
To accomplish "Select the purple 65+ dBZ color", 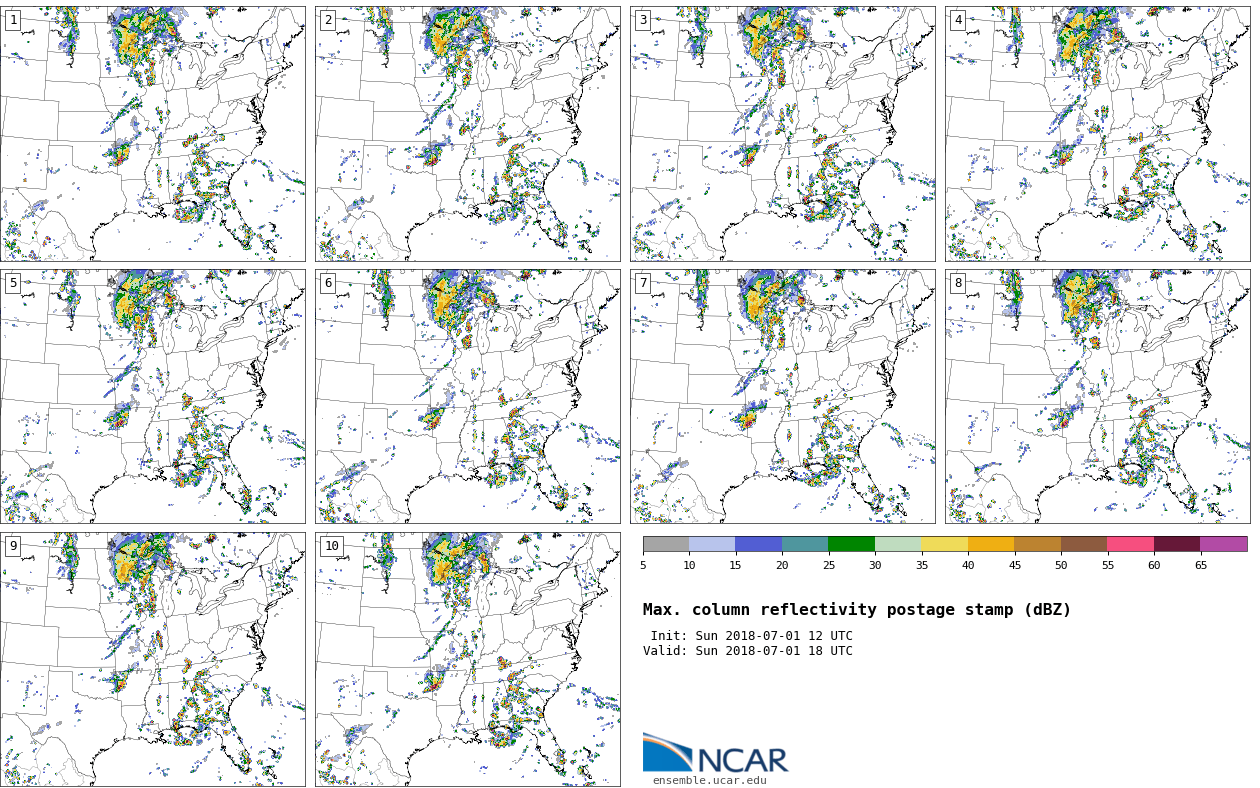I will coord(1223,544).
